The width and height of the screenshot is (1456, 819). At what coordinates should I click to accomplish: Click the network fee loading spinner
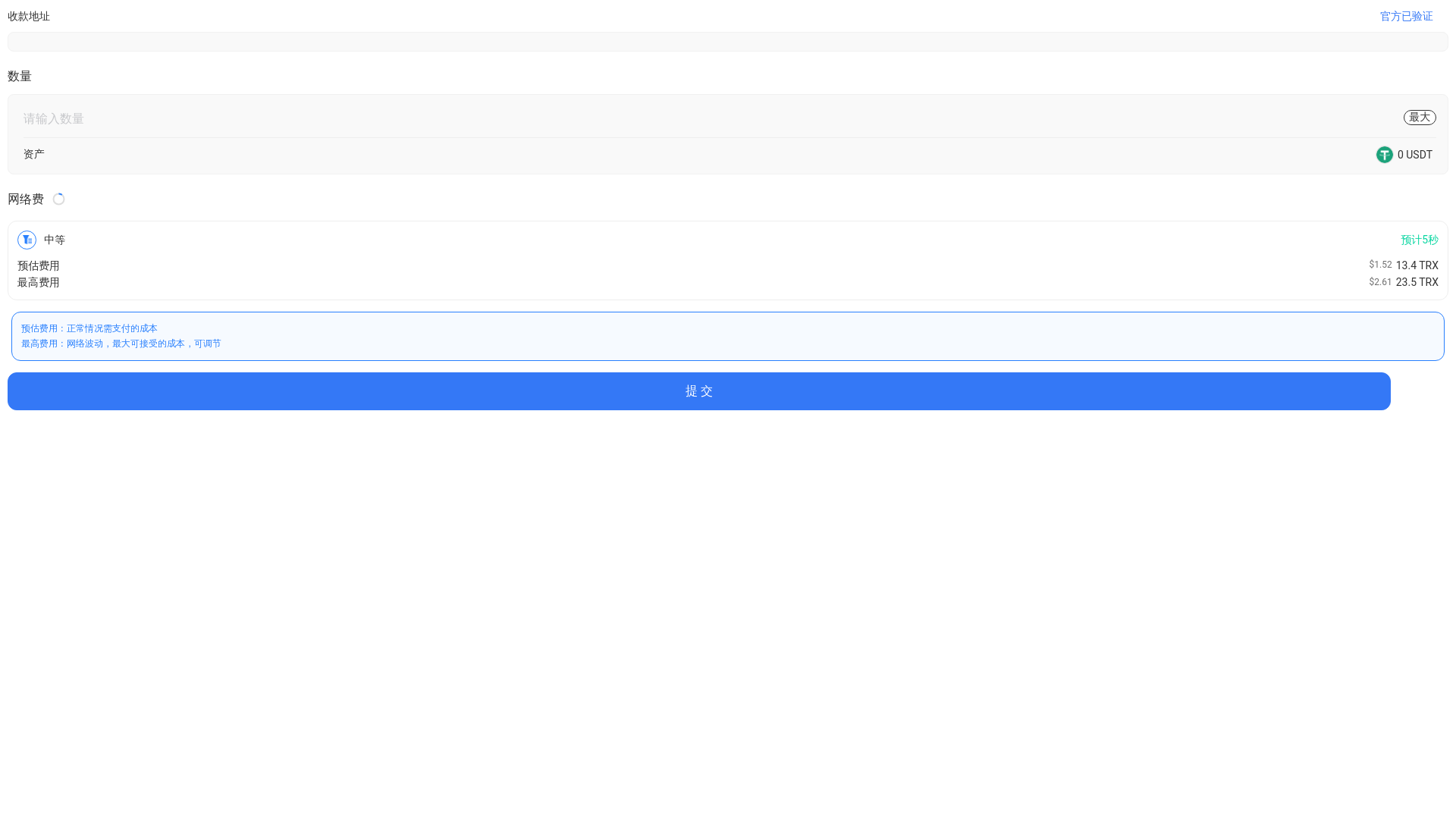[x=58, y=199]
